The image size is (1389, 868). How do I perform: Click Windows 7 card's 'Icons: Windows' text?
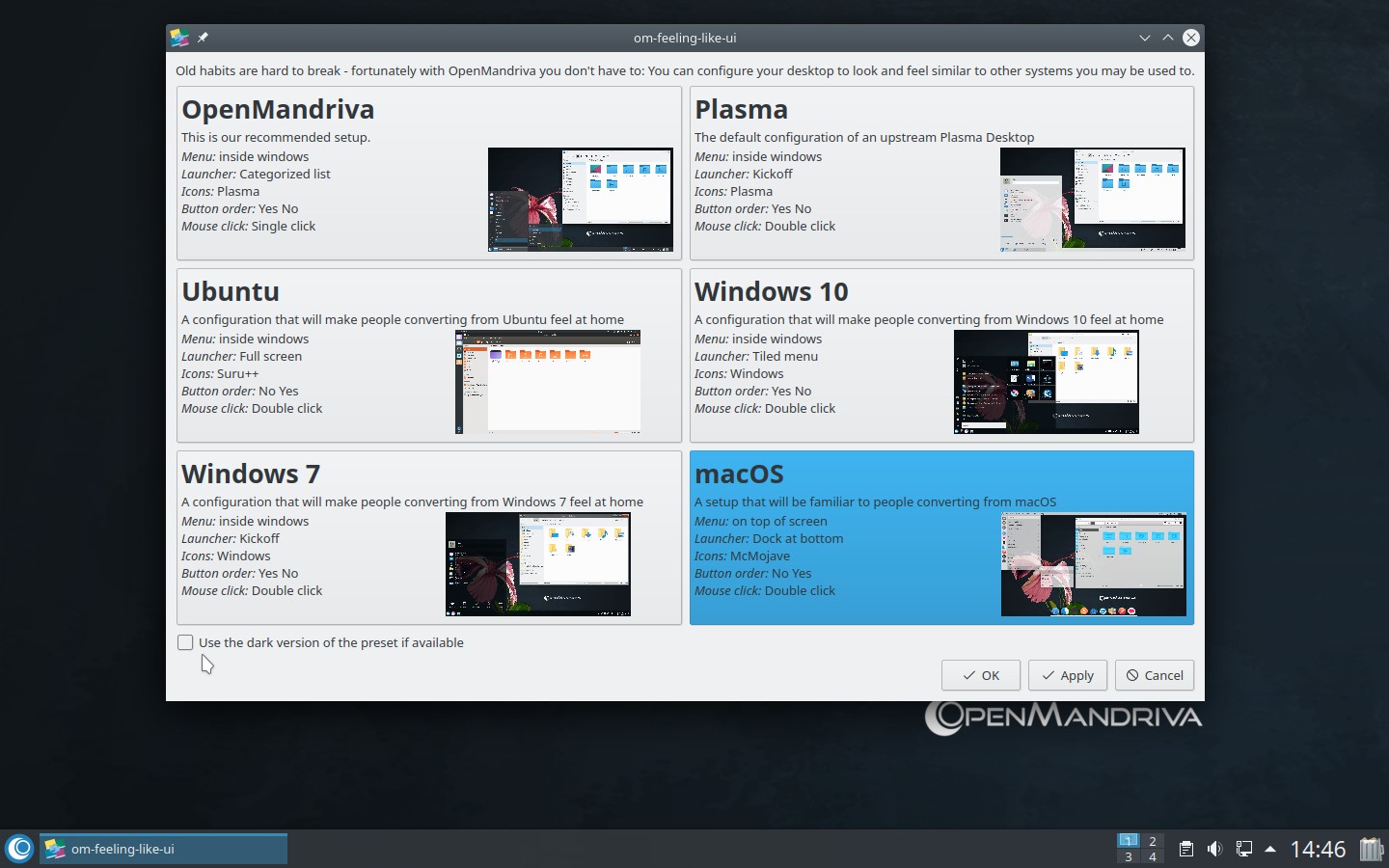(226, 556)
